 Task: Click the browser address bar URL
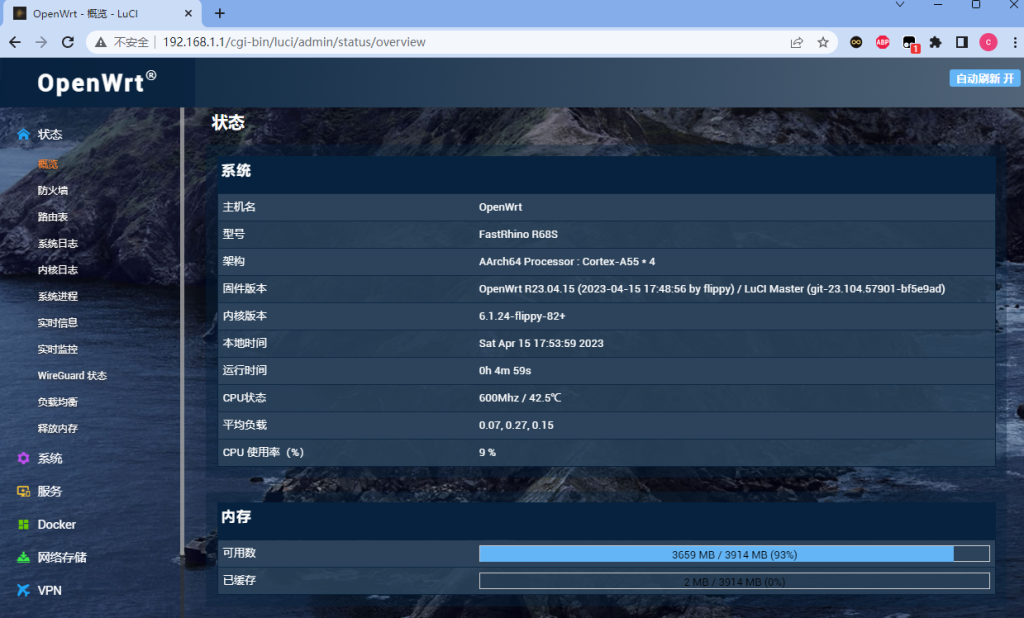click(x=294, y=42)
